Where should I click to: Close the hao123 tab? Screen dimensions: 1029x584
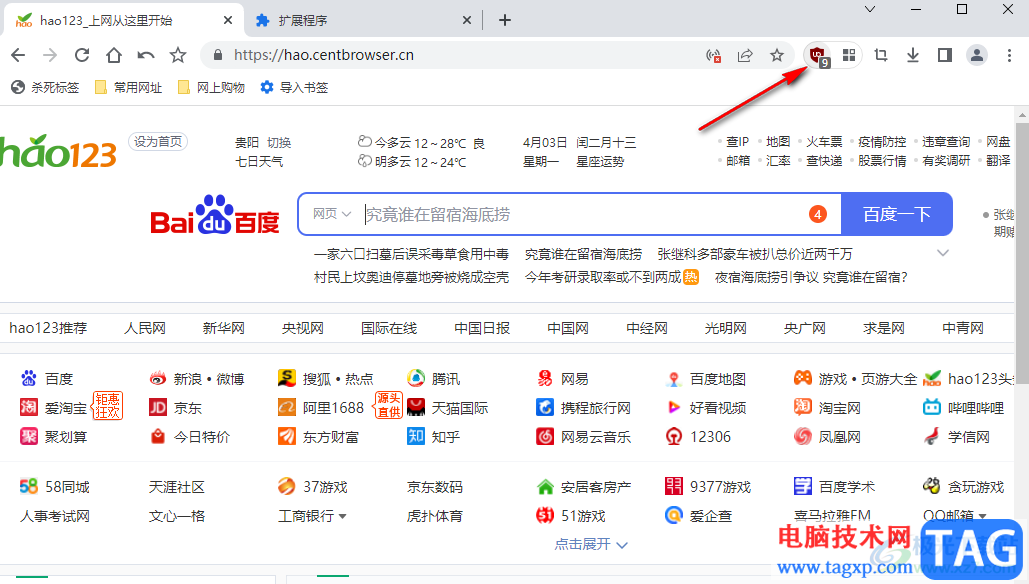pyautogui.click(x=228, y=20)
